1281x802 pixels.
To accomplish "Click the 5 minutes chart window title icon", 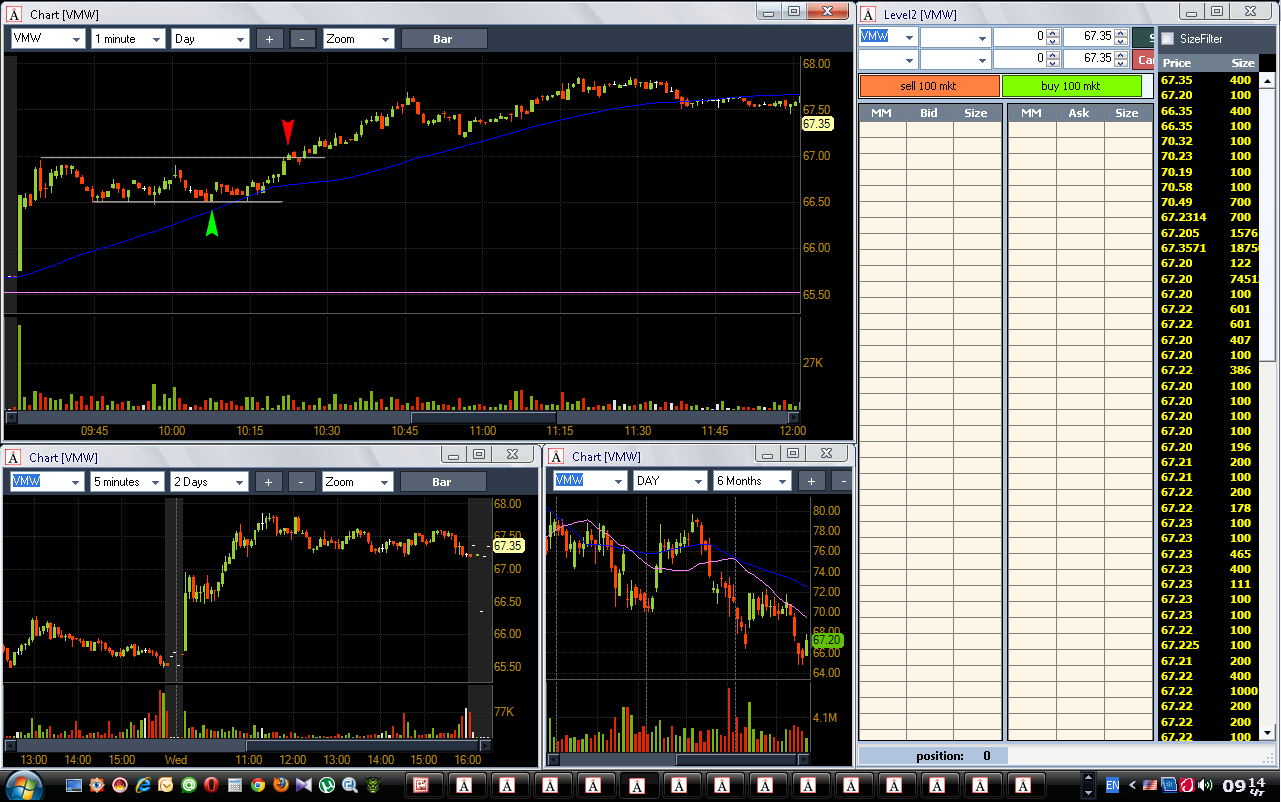I will pyautogui.click(x=14, y=457).
